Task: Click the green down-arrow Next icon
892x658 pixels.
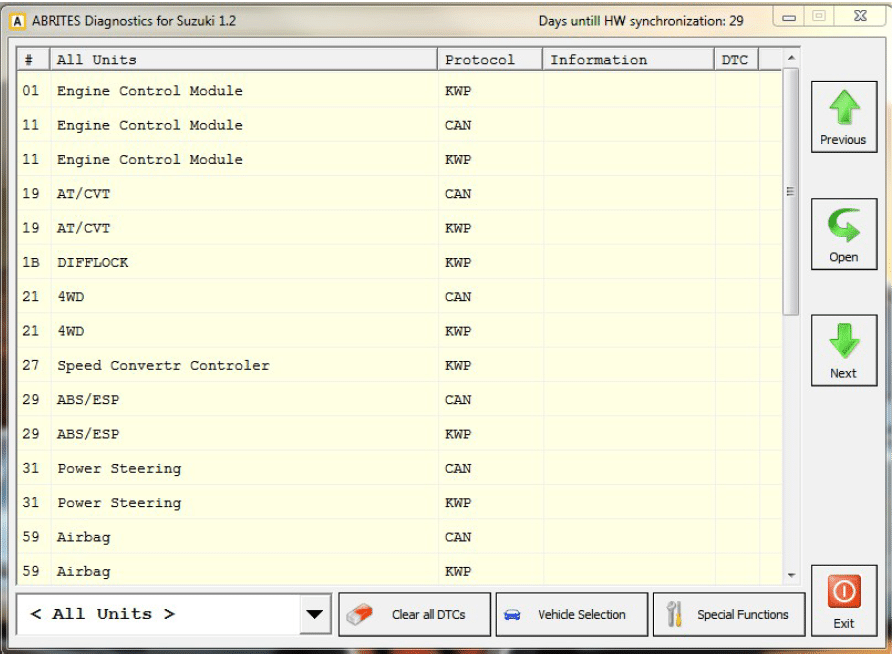Action: click(844, 342)
